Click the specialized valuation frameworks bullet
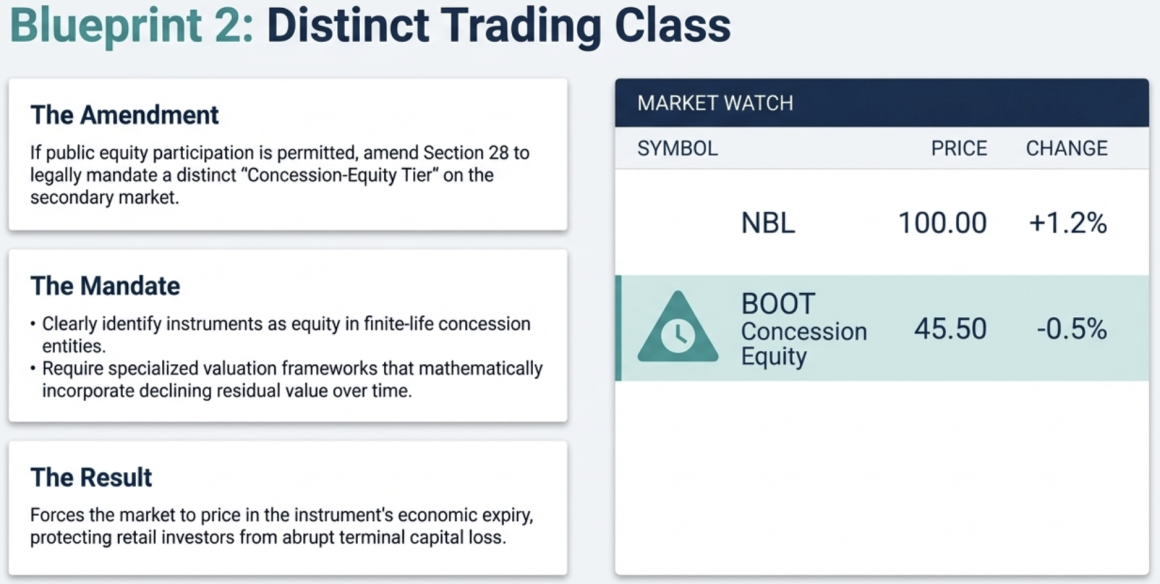Screen dimensions: 1160x584 [292, 379]
